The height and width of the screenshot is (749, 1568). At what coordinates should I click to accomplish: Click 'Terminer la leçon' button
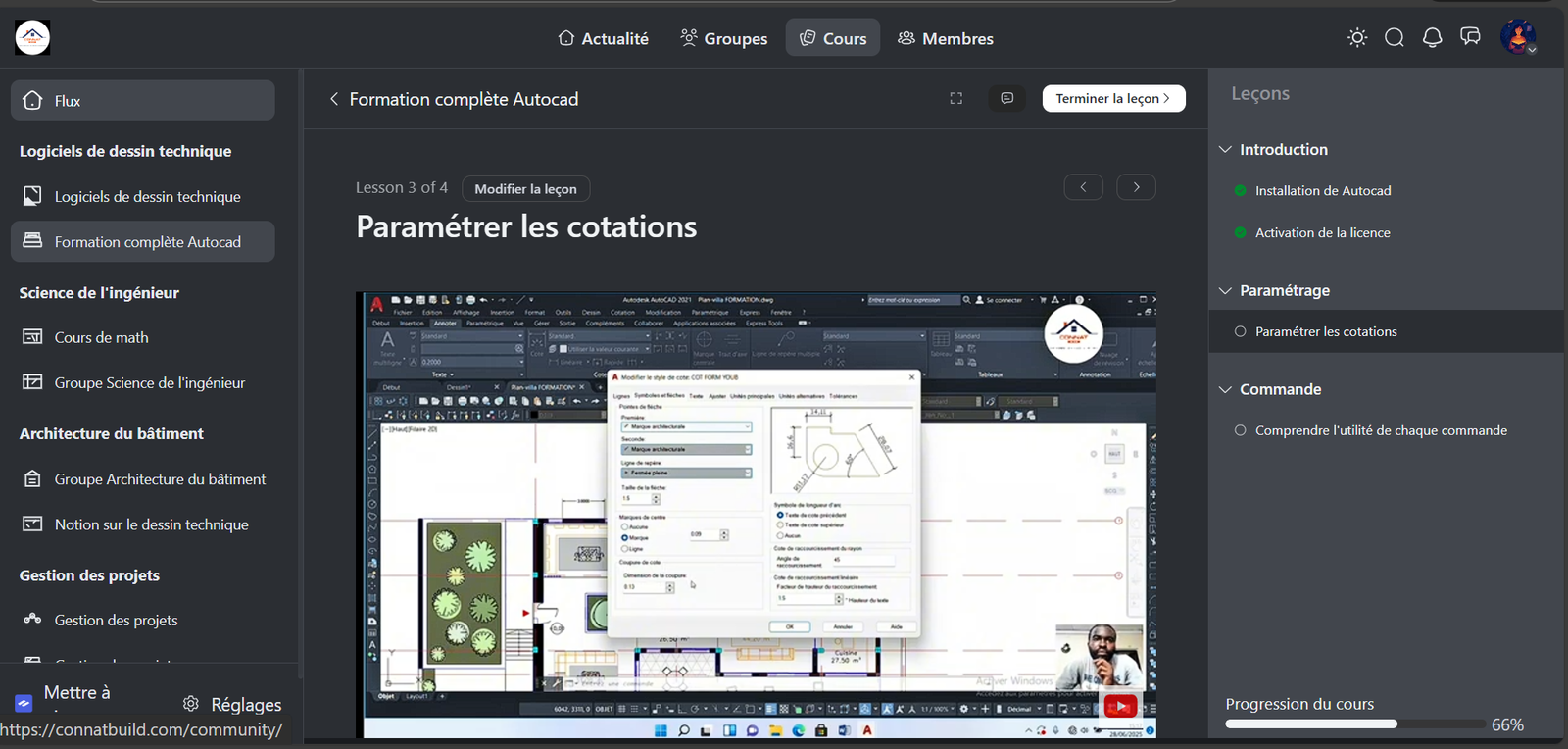coord(1113,98)
